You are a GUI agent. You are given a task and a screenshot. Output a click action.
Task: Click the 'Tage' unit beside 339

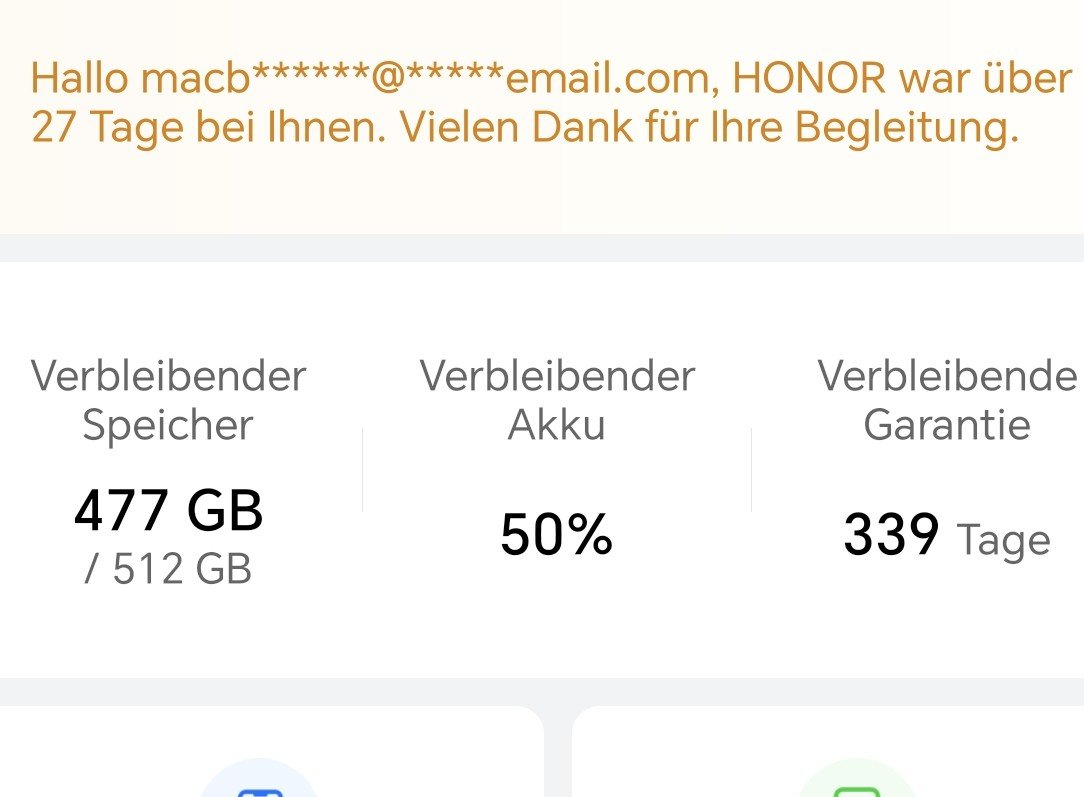pyautogui.click(x=1003, y=540)
